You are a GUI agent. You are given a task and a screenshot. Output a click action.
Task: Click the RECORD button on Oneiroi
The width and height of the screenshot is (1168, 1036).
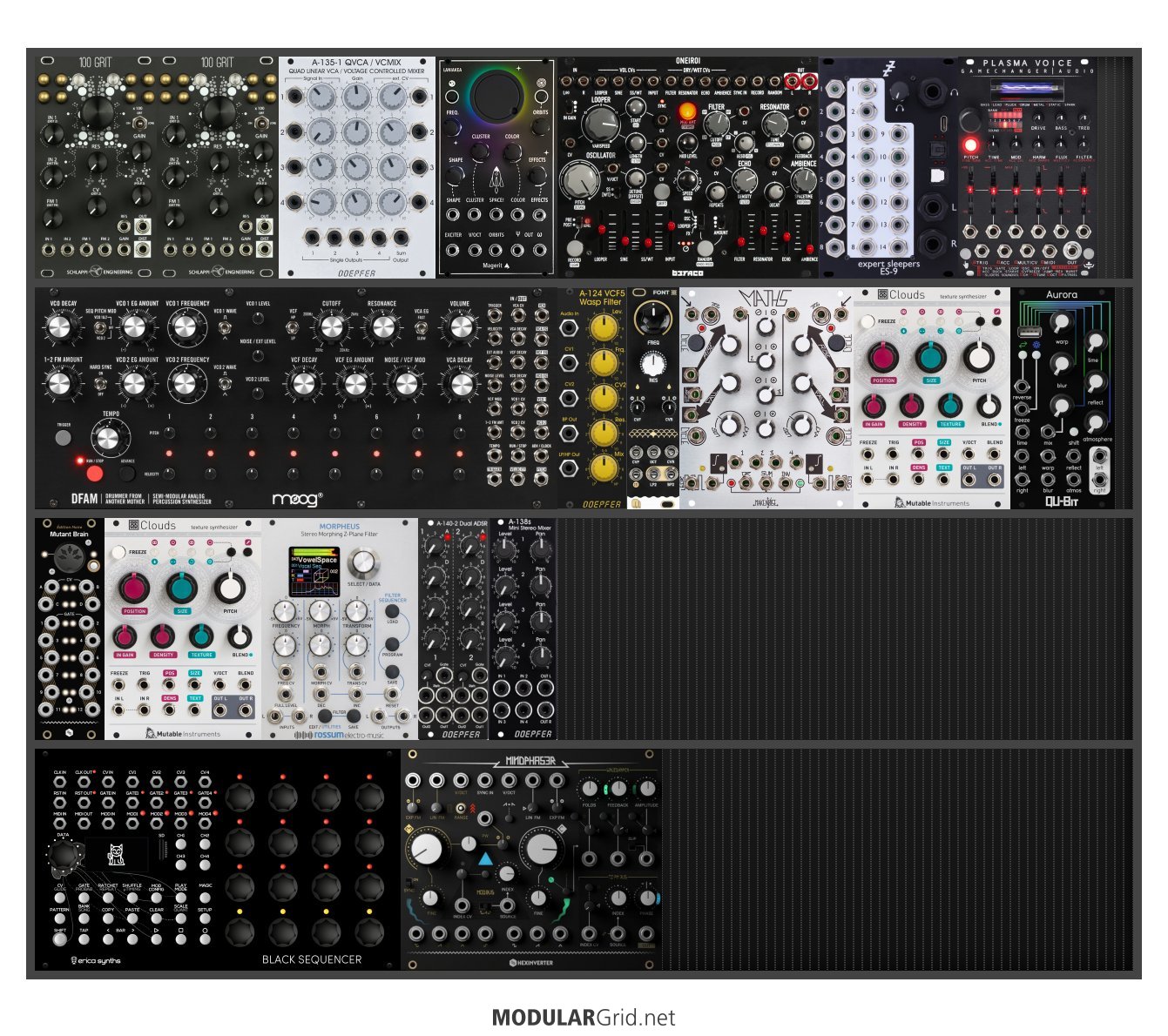point(575,247)
